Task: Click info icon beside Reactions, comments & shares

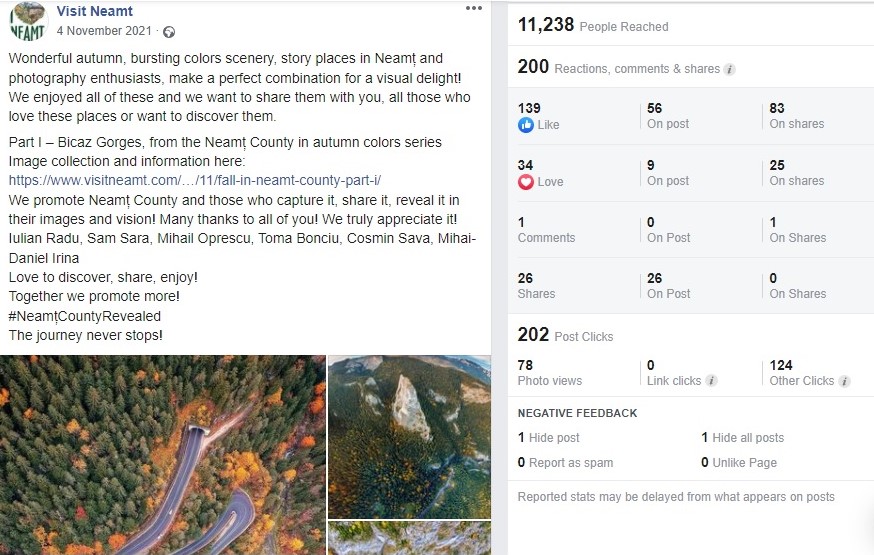Action: coord(729,69)
